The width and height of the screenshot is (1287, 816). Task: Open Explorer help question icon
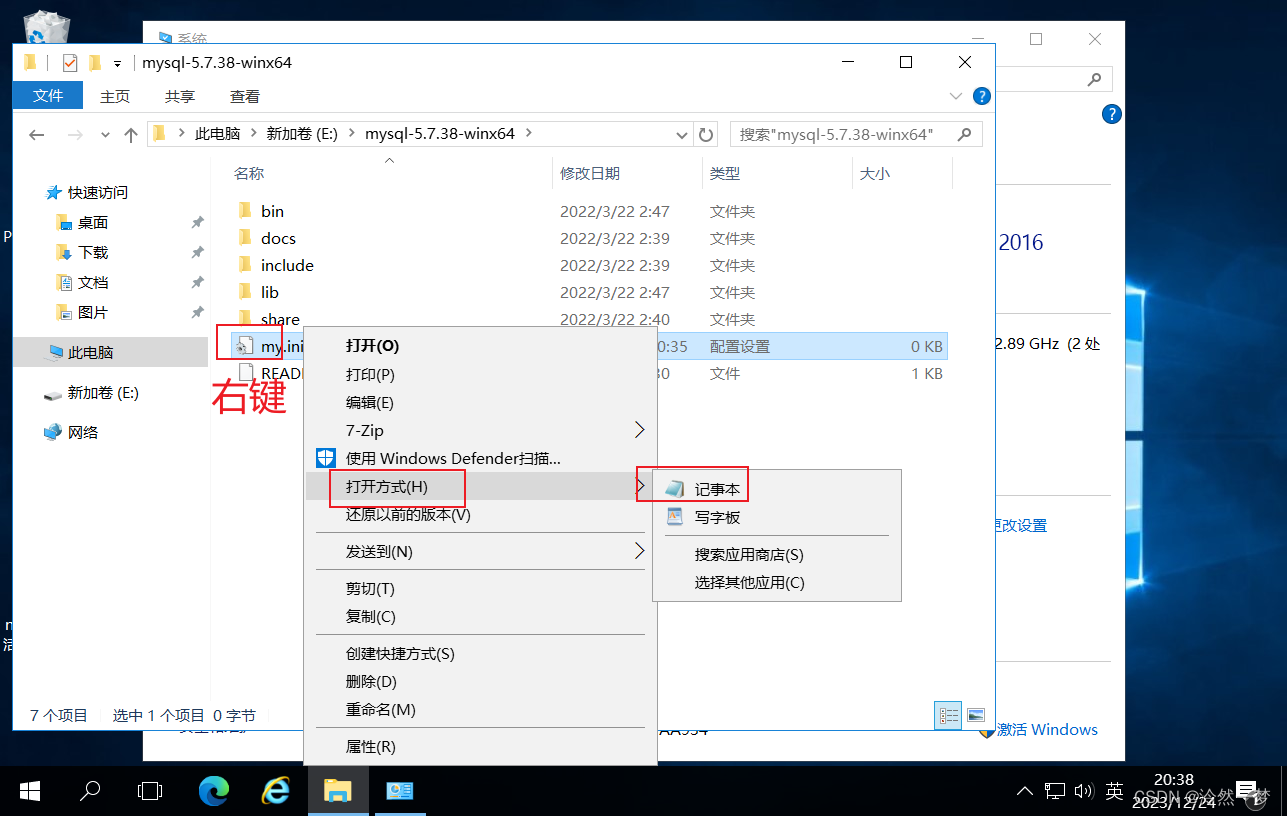tap(982, 96)
